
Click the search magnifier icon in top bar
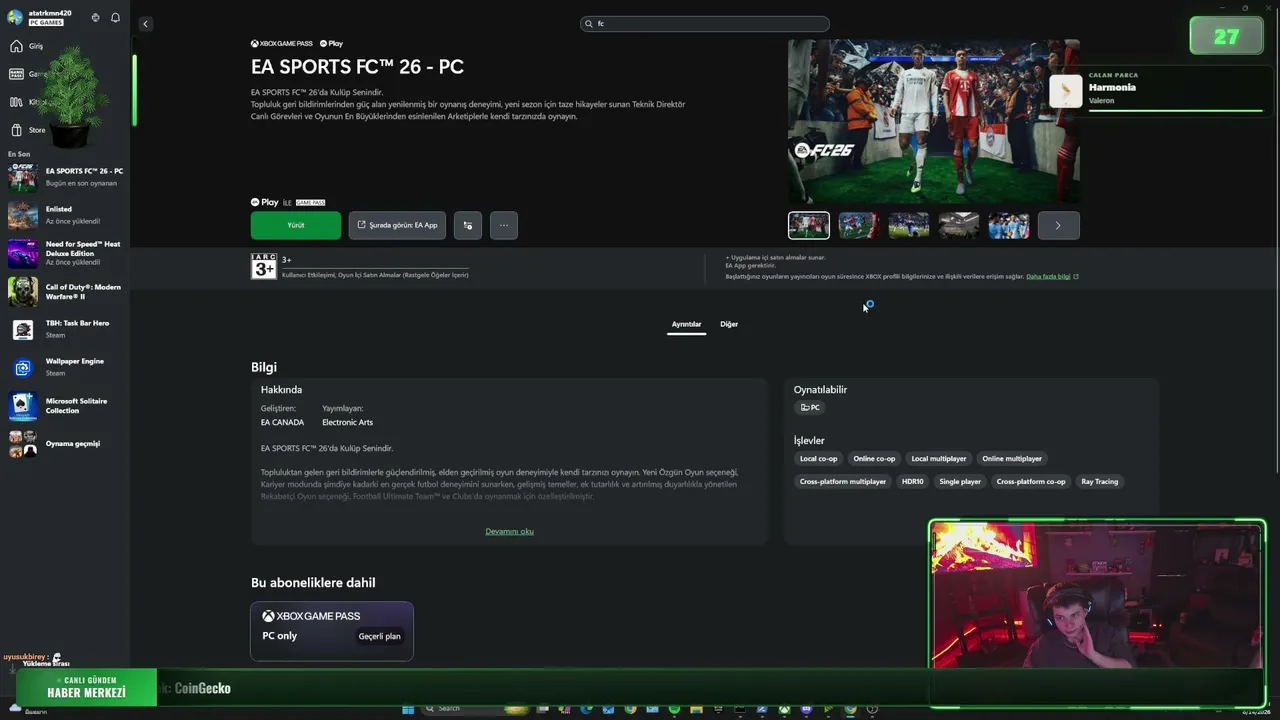[589, 24]
